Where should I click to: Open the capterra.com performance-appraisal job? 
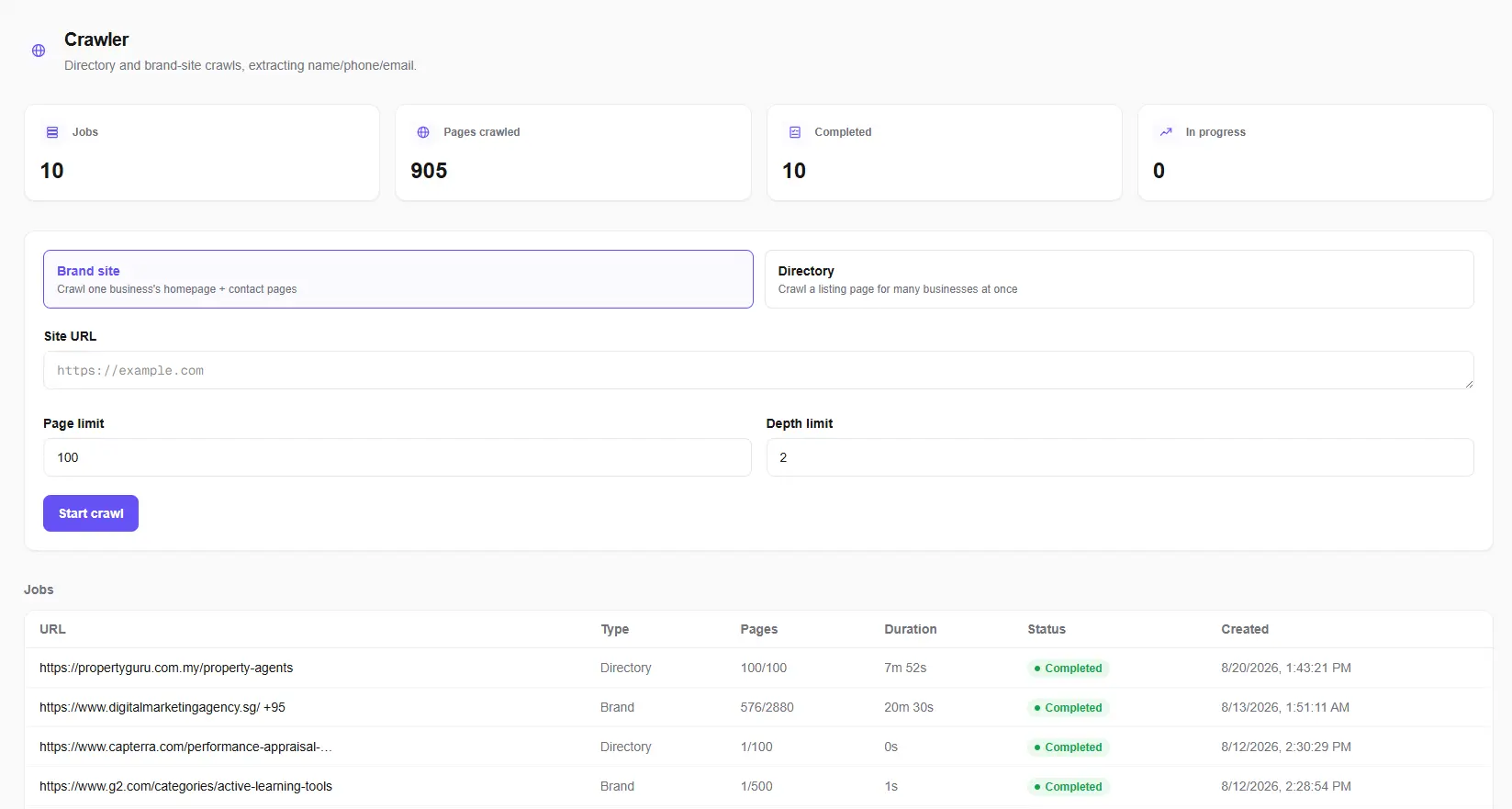point(186,747)
